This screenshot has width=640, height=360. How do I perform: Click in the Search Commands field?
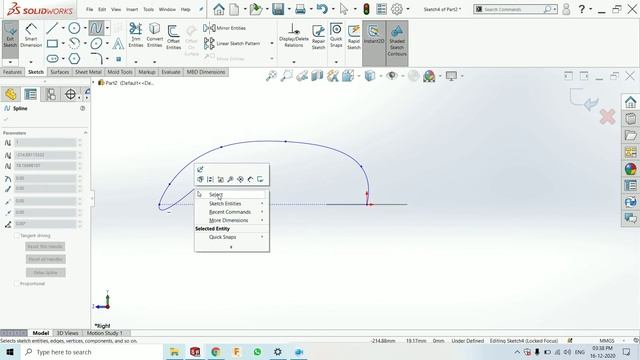coord(514,9)
